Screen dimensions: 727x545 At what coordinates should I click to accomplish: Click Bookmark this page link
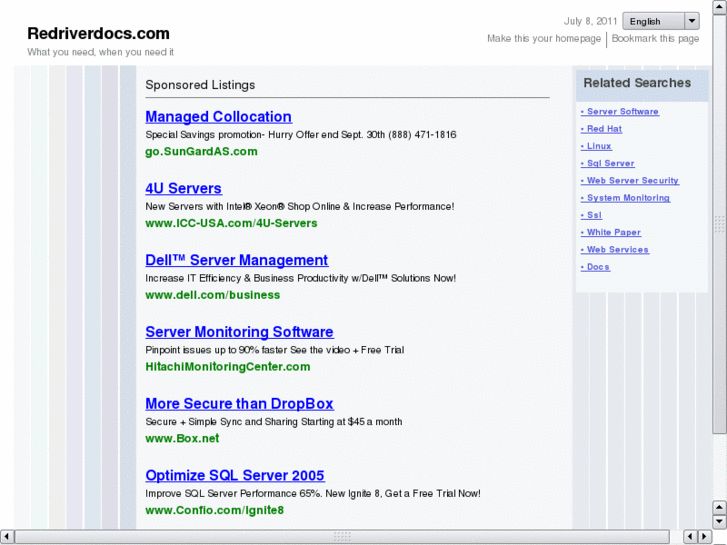(x=655, y=38)
